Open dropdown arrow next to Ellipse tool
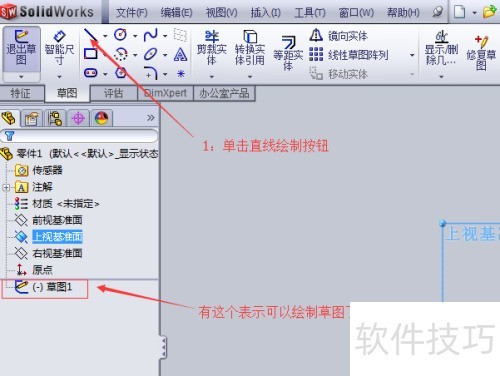The height and width of the screenshot is (376, 500). coord(165,55)
